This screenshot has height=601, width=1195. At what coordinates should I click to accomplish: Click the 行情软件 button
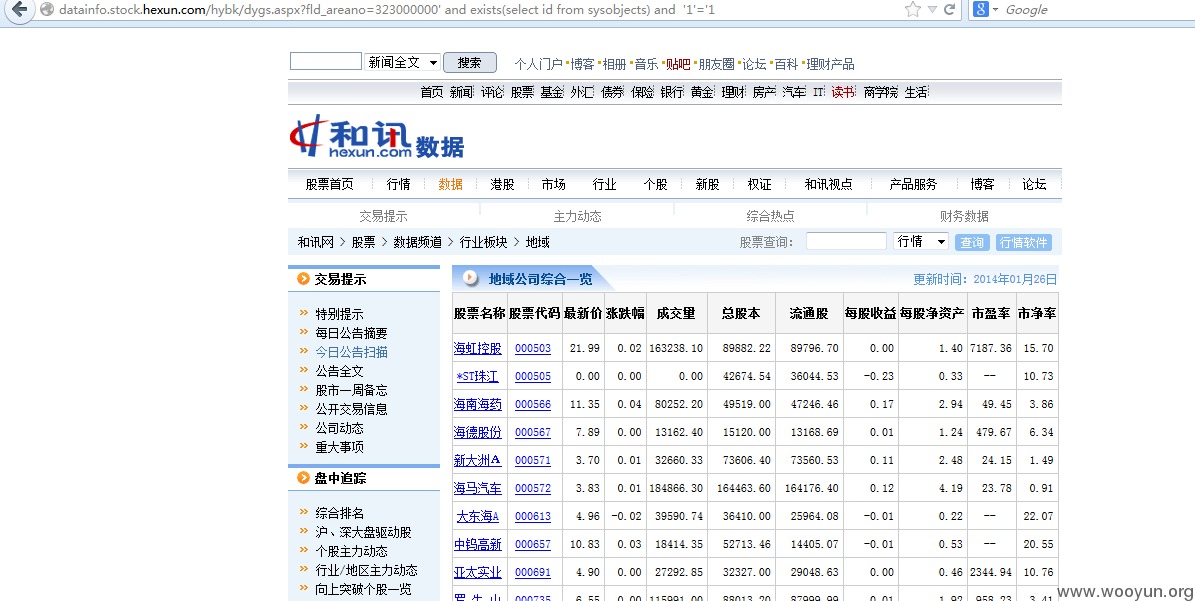(1024, 242)
